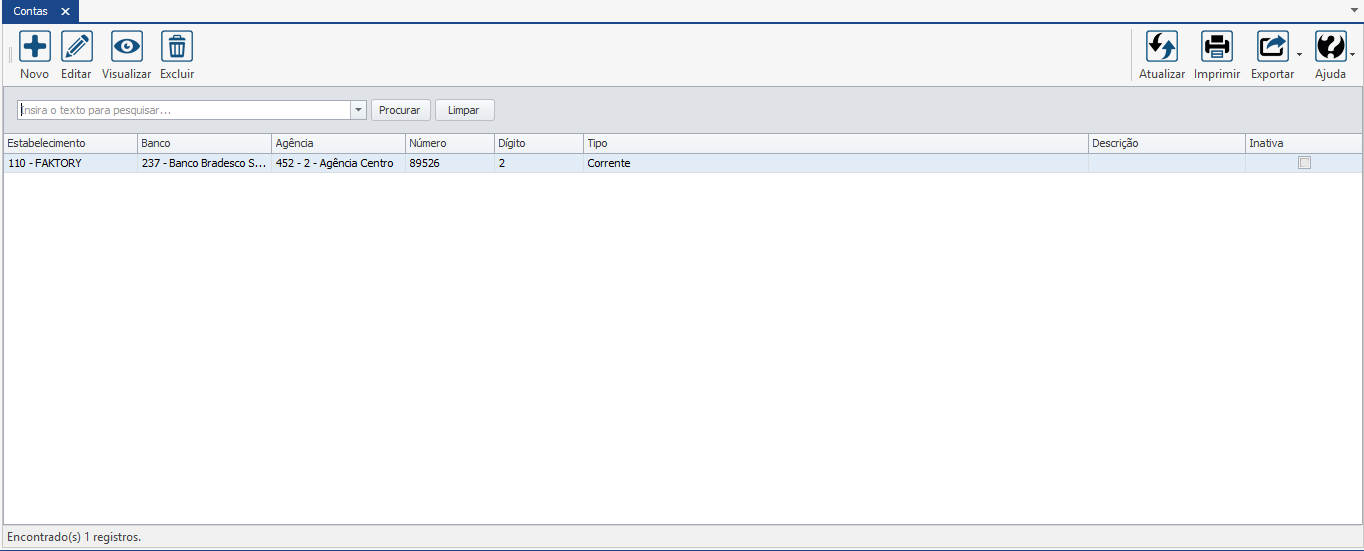This screenshot has width=1364, height=551.
Task: Open the Ajuda help icon
Action: 1330,47
